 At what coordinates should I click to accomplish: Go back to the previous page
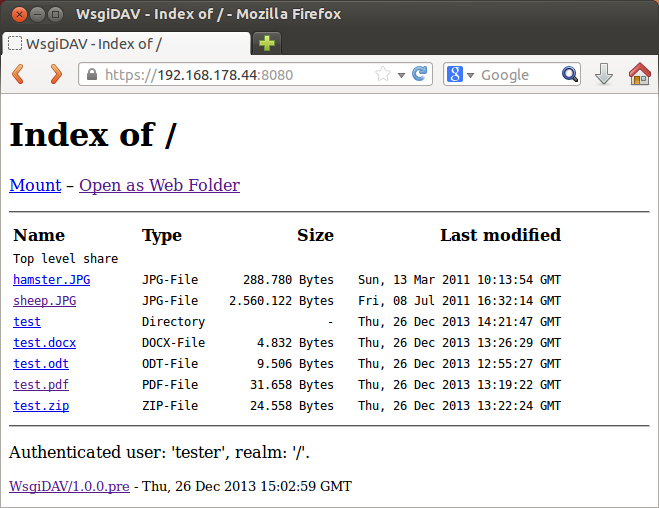click(x=19, y=74)
